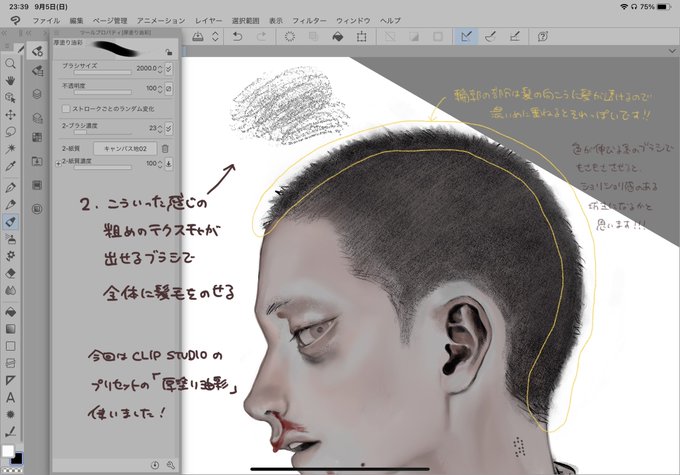Click Clear (sparkle) icon in command bar

(290, 36)
